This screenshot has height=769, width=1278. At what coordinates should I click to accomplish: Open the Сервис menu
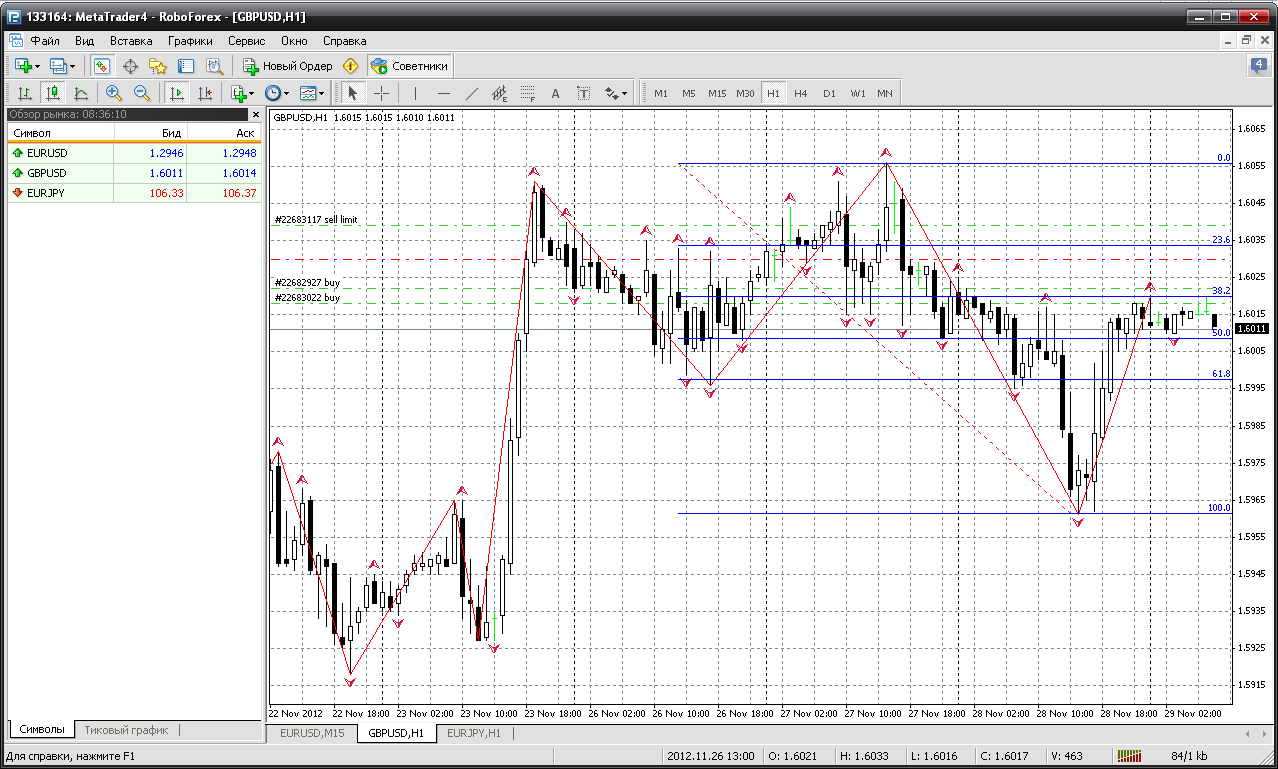pyautogui.click(x=246, y=41)
